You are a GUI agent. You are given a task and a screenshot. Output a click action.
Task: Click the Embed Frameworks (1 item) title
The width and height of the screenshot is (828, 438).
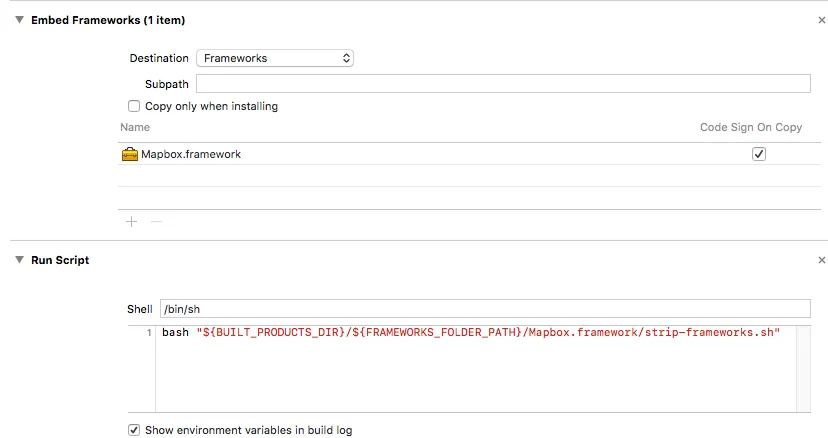(108, 20)
